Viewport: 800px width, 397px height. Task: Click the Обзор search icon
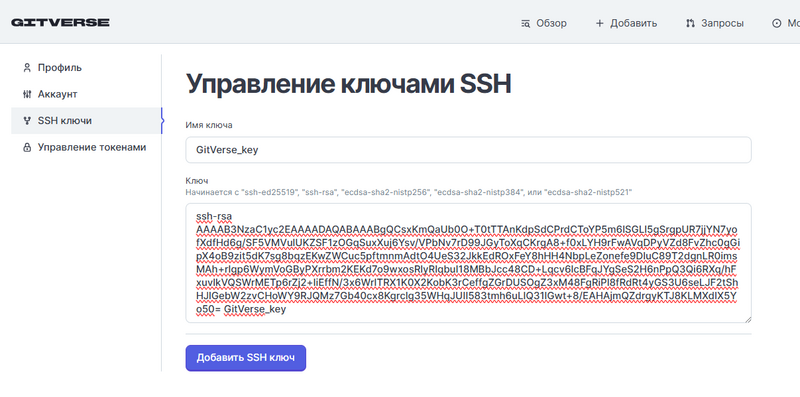[526, 23]
